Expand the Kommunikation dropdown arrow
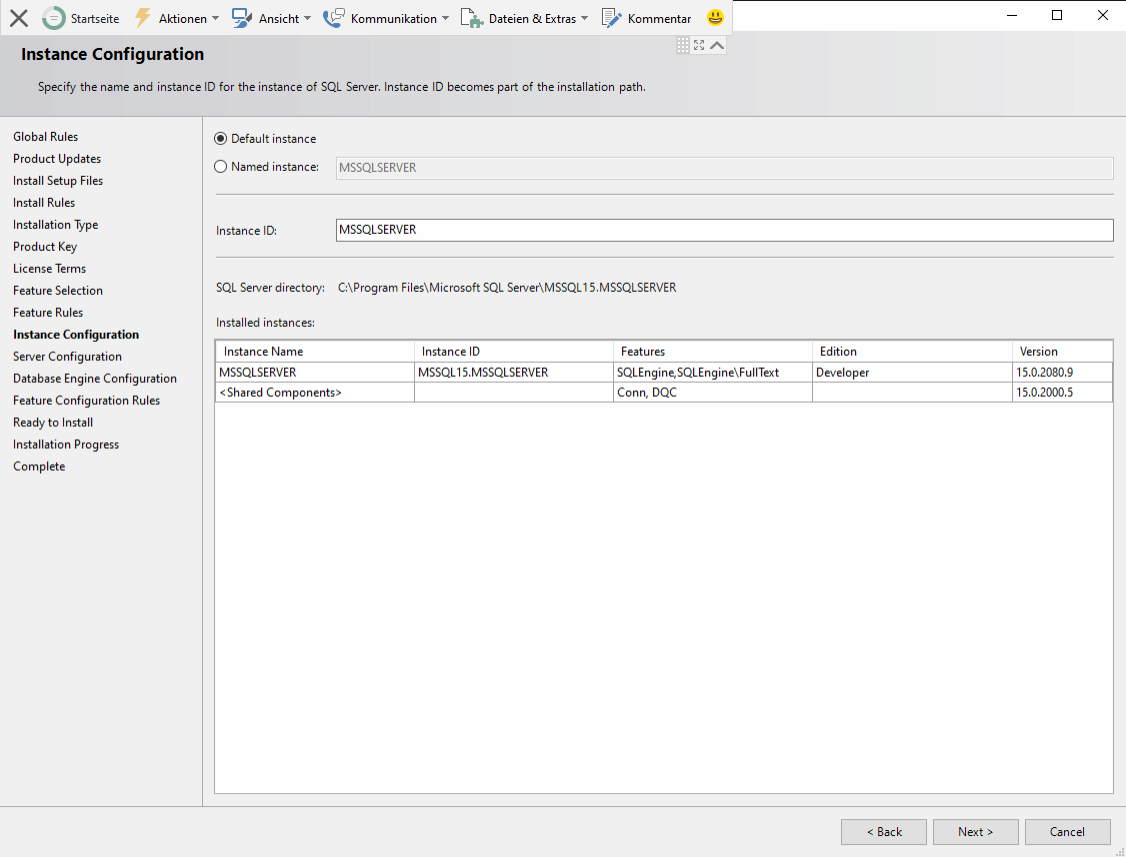This screenshot has width=1126, height=857. [445, 18]
